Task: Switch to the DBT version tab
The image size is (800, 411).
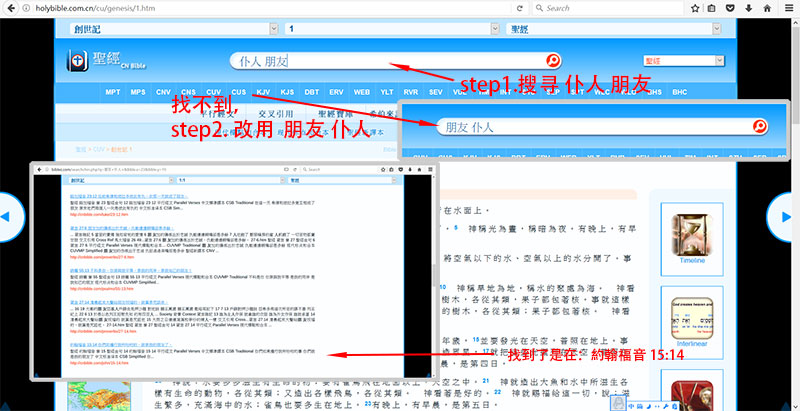Action: tap(312, 92)
